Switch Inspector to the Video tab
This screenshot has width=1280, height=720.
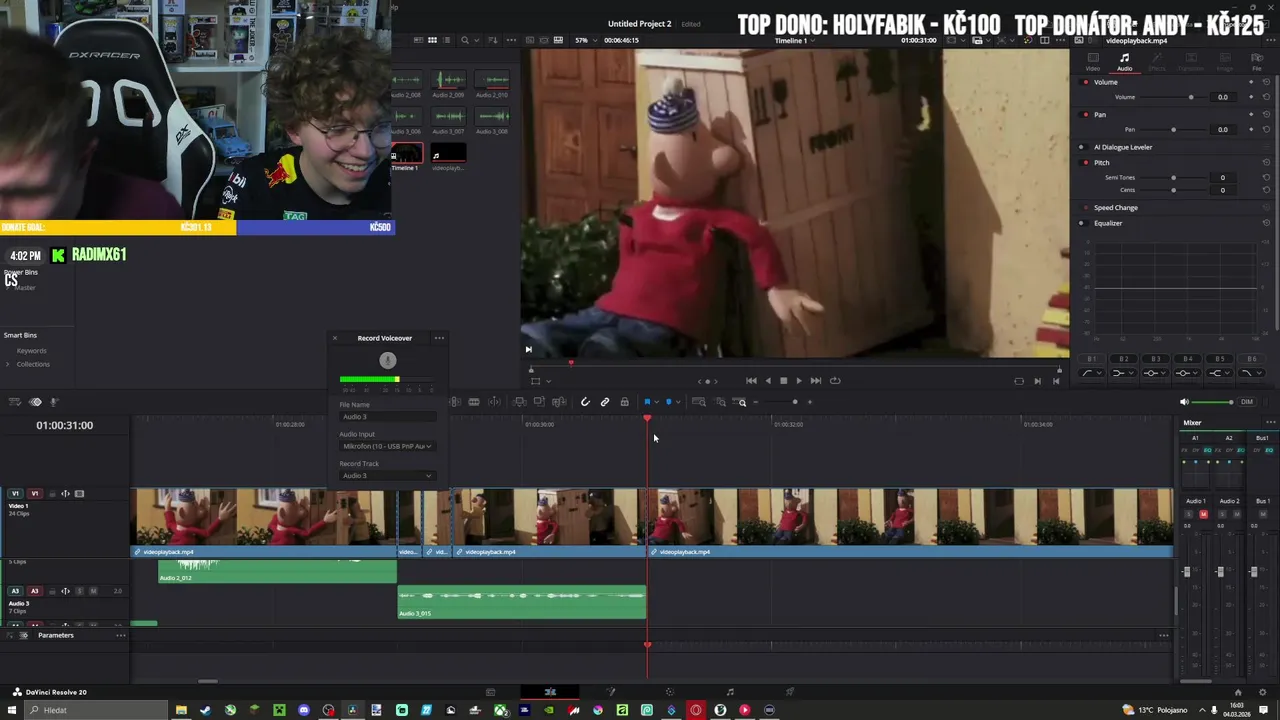tap(1093, 62)
